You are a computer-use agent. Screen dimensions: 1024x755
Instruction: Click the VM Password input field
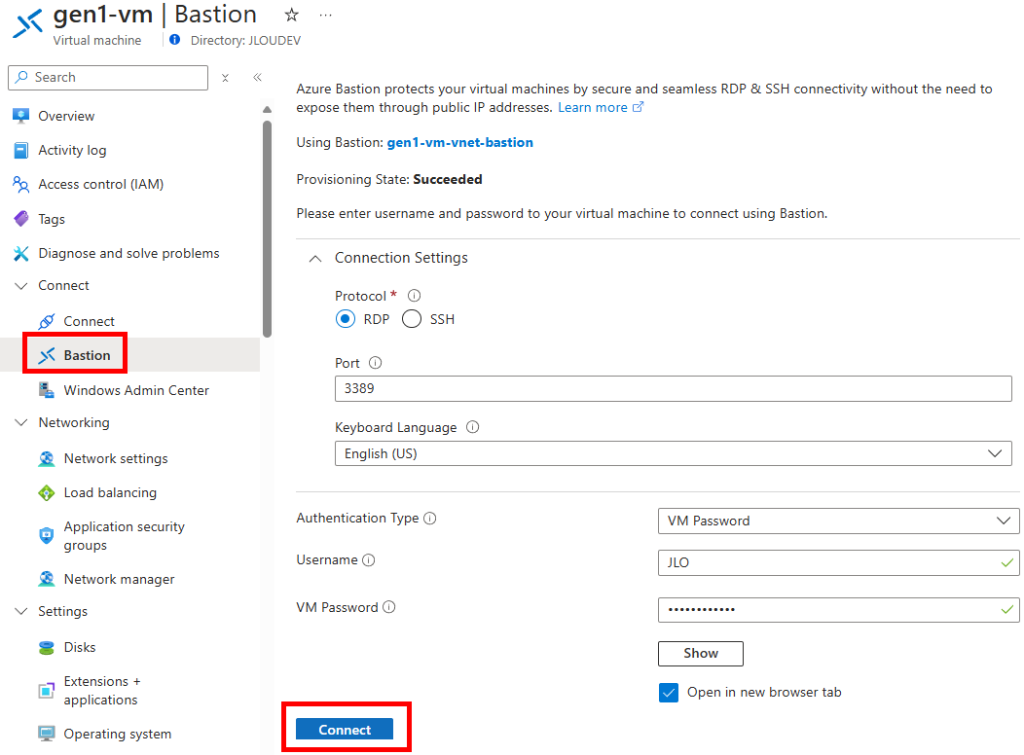coord(838,610)
